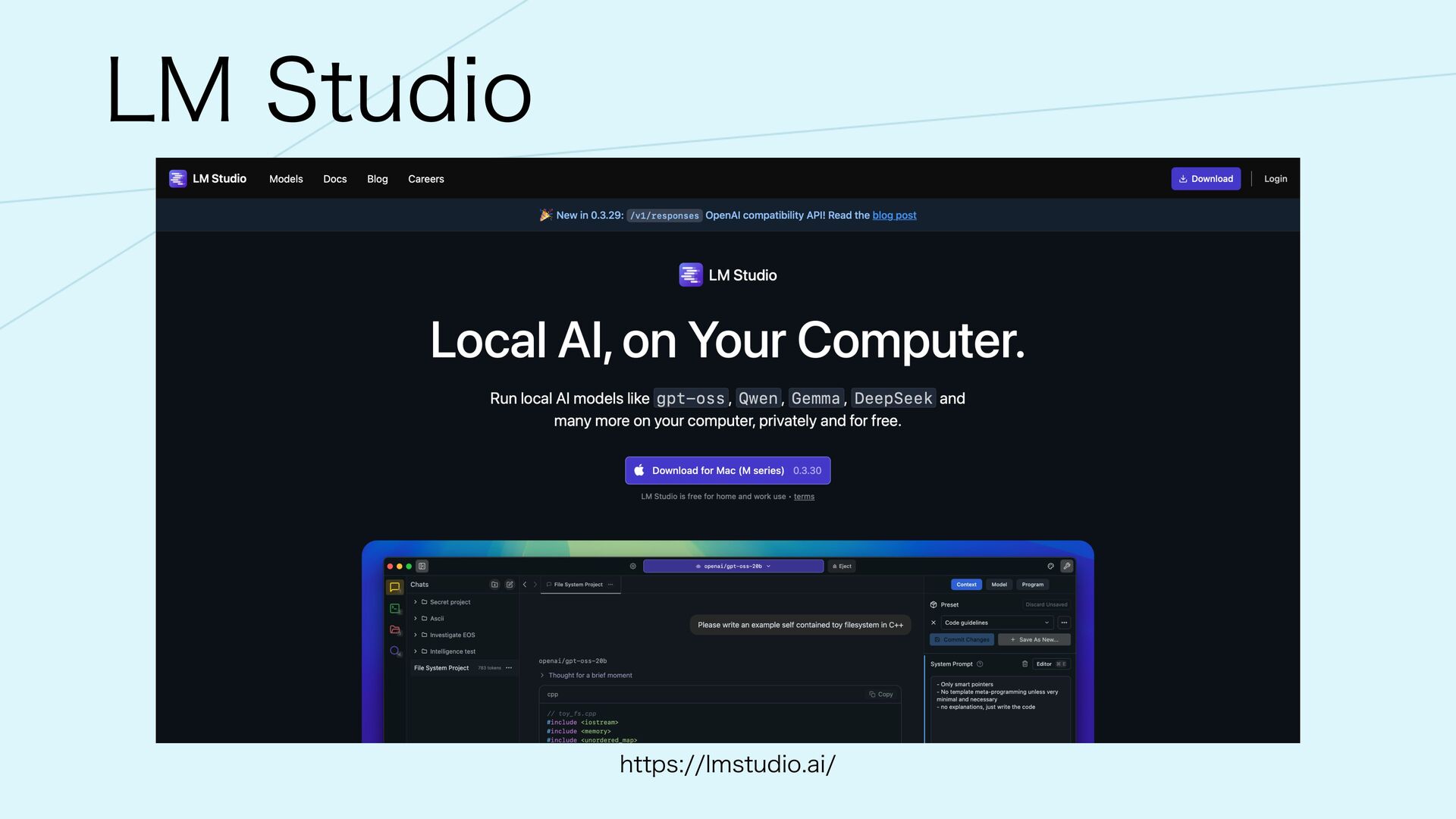Toggle the sidebar panel icon near window controls
1456x819 pixels.
422,566
